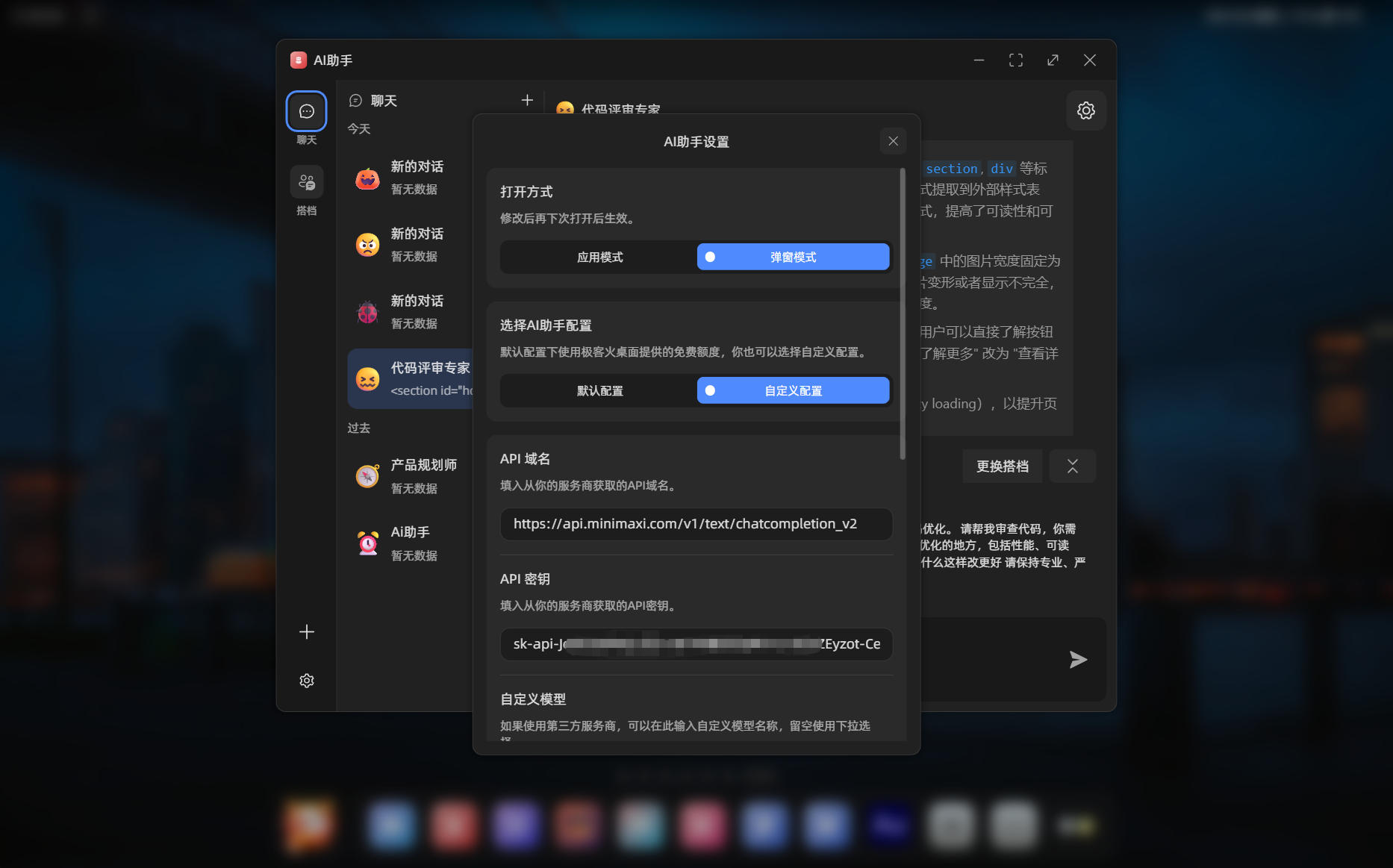Click the API 密钥 input field
This screenshot has width=1393, height=868.
coord(696,644)
